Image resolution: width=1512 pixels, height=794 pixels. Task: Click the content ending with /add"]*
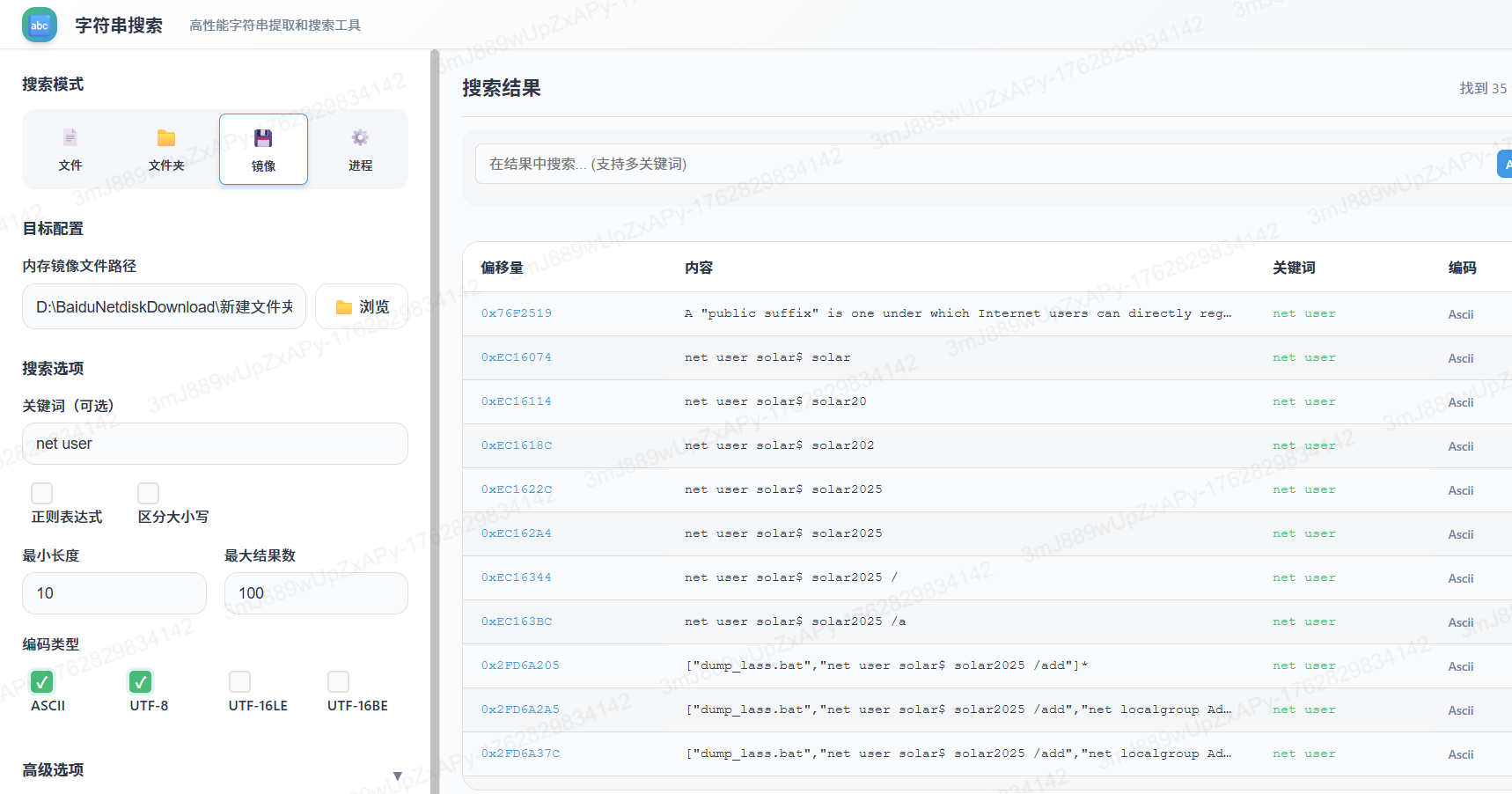886,665
